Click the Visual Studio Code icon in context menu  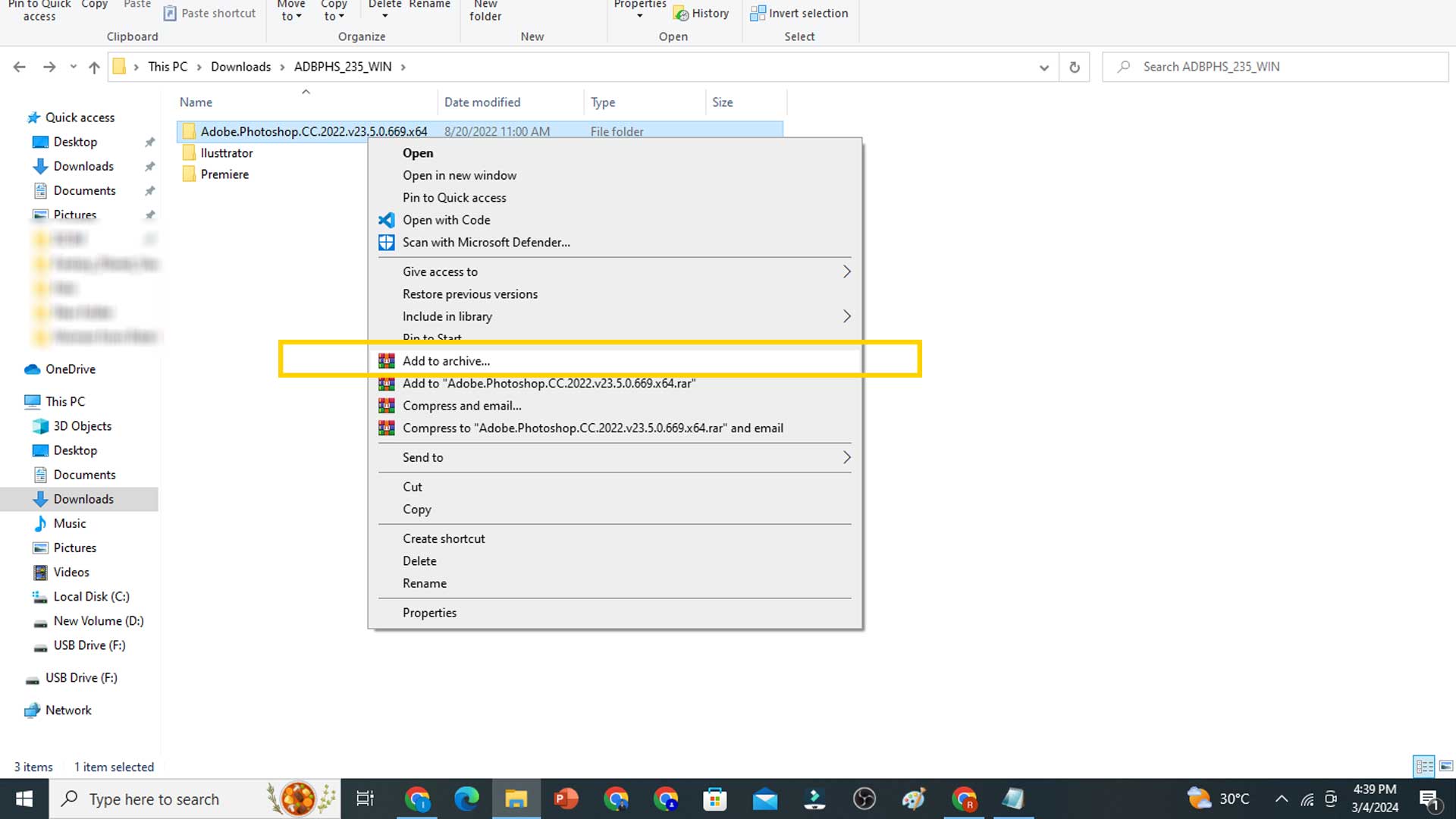pyautogui.click(x=386, y=220)
